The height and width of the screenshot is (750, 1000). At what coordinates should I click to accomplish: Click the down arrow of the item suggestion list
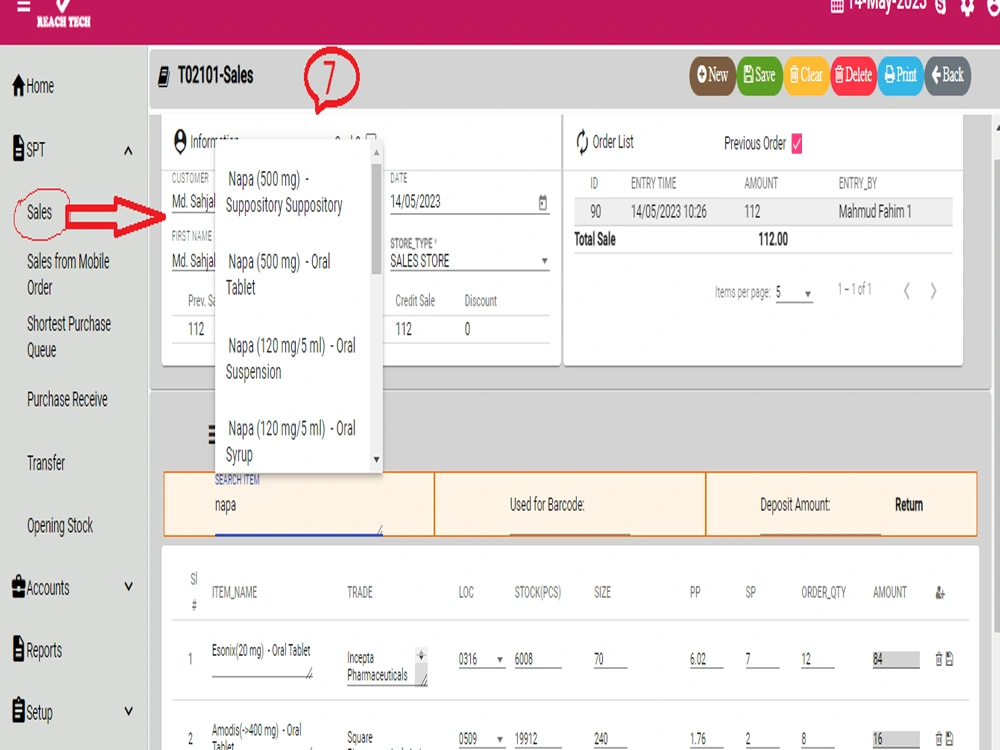click(376, 460)
